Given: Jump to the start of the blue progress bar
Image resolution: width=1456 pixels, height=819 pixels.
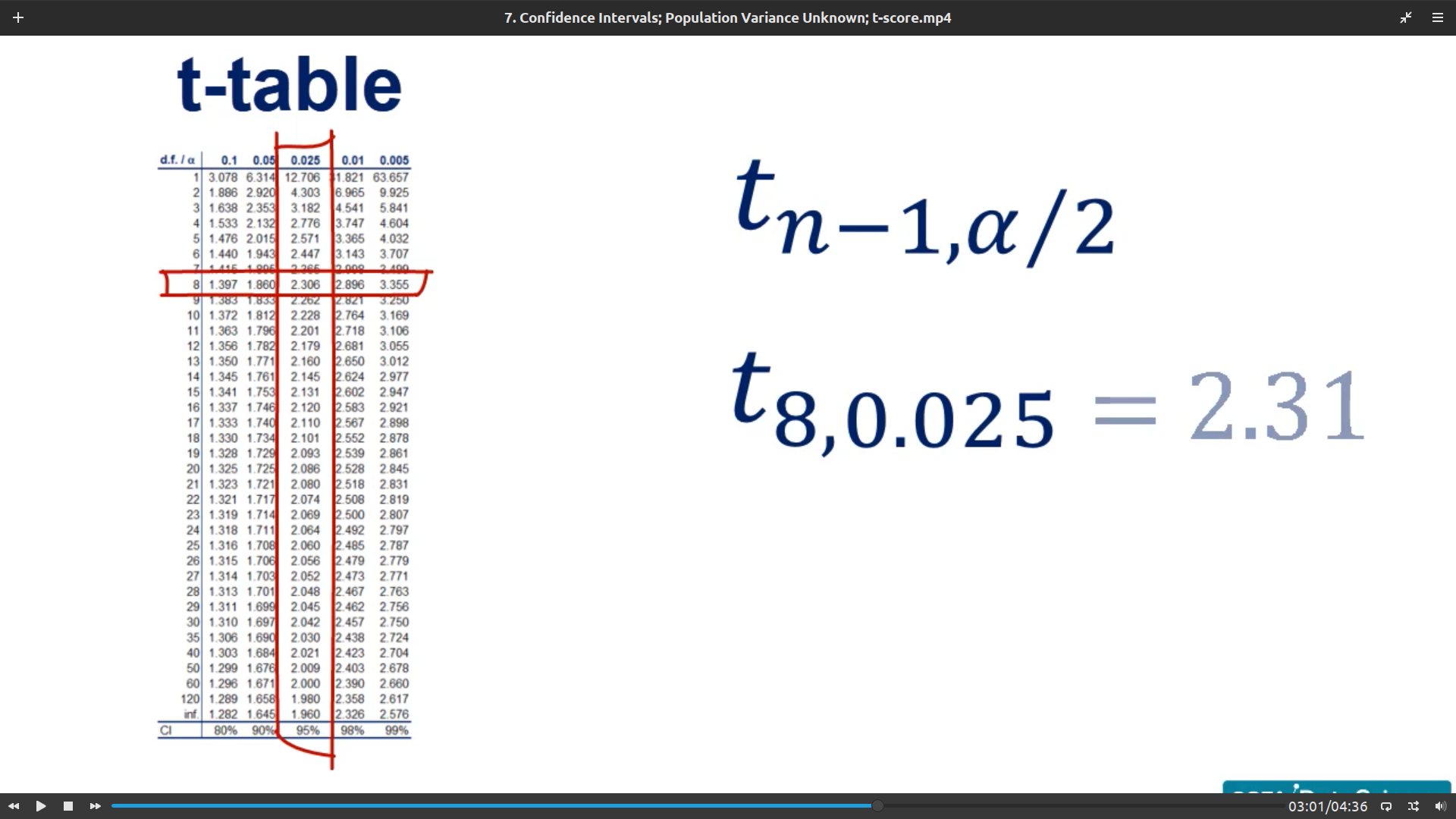Looking at the screenshot, I should 114,806.
